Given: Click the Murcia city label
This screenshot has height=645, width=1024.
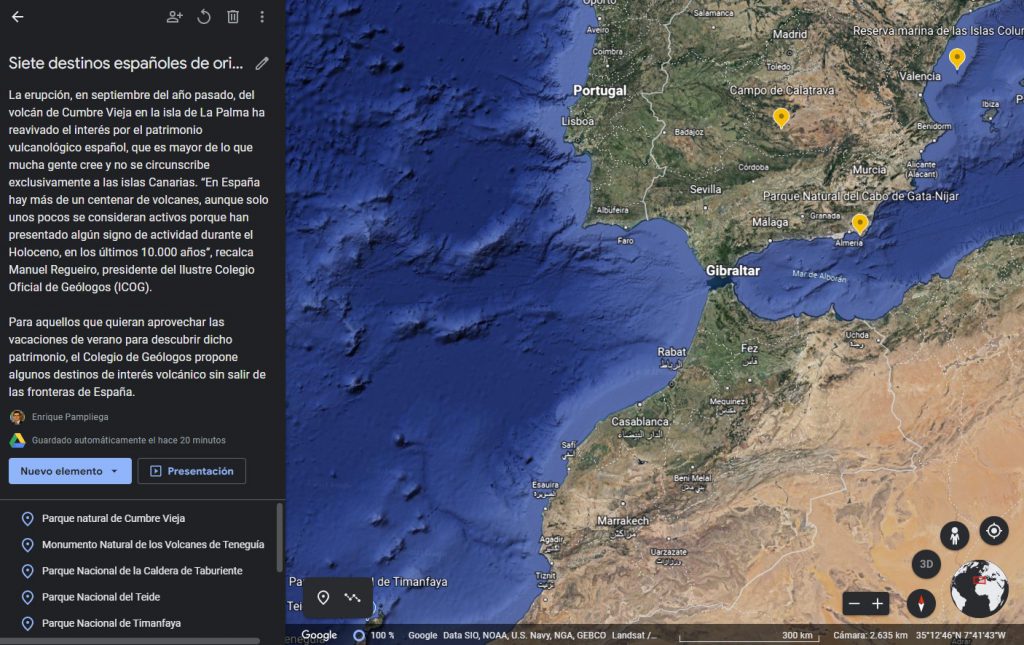Looking at the screenshot, I should pyautogui.click(x=869, y=170).
